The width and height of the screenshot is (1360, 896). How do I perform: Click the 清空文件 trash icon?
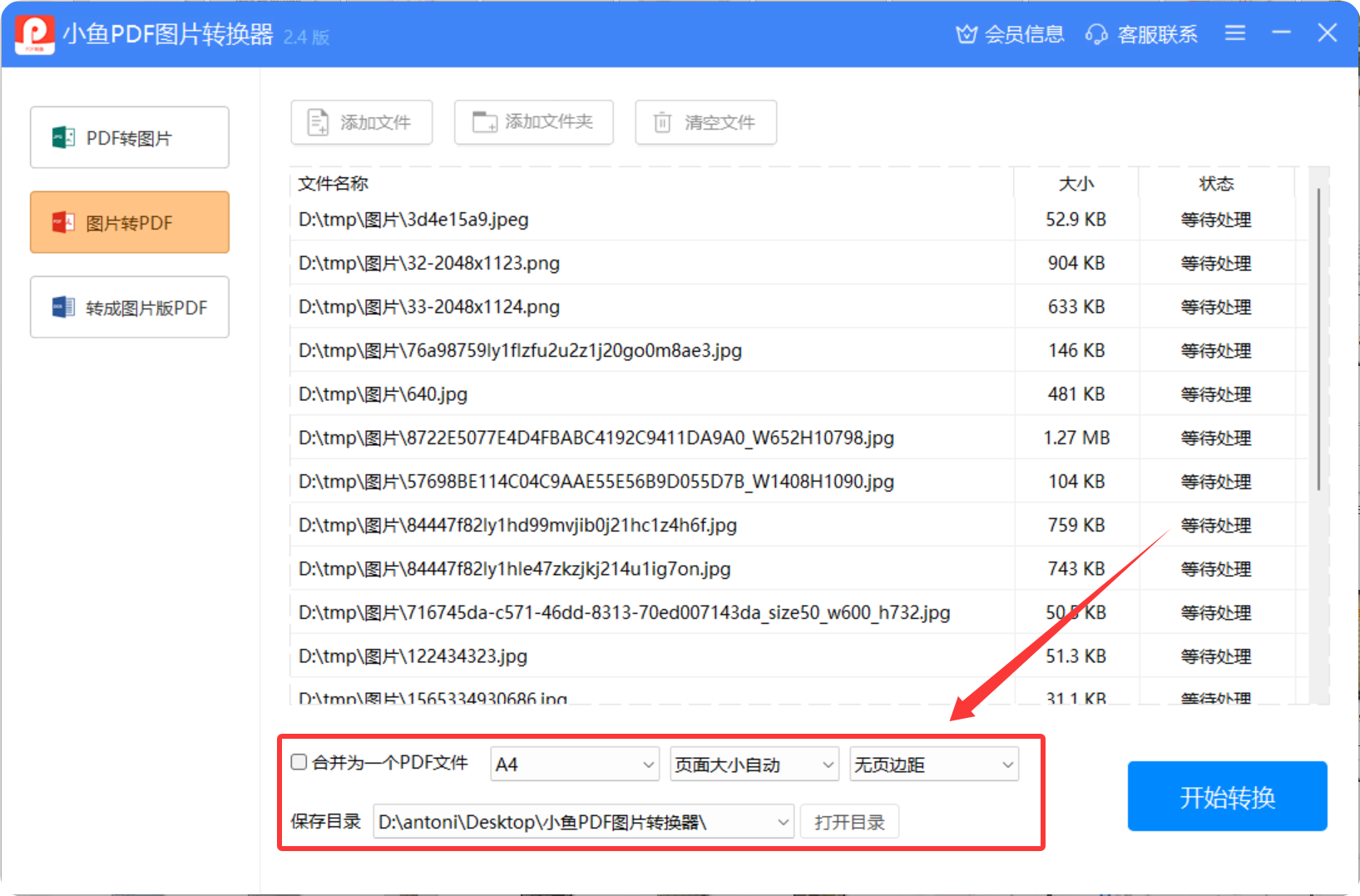(662, 121)
